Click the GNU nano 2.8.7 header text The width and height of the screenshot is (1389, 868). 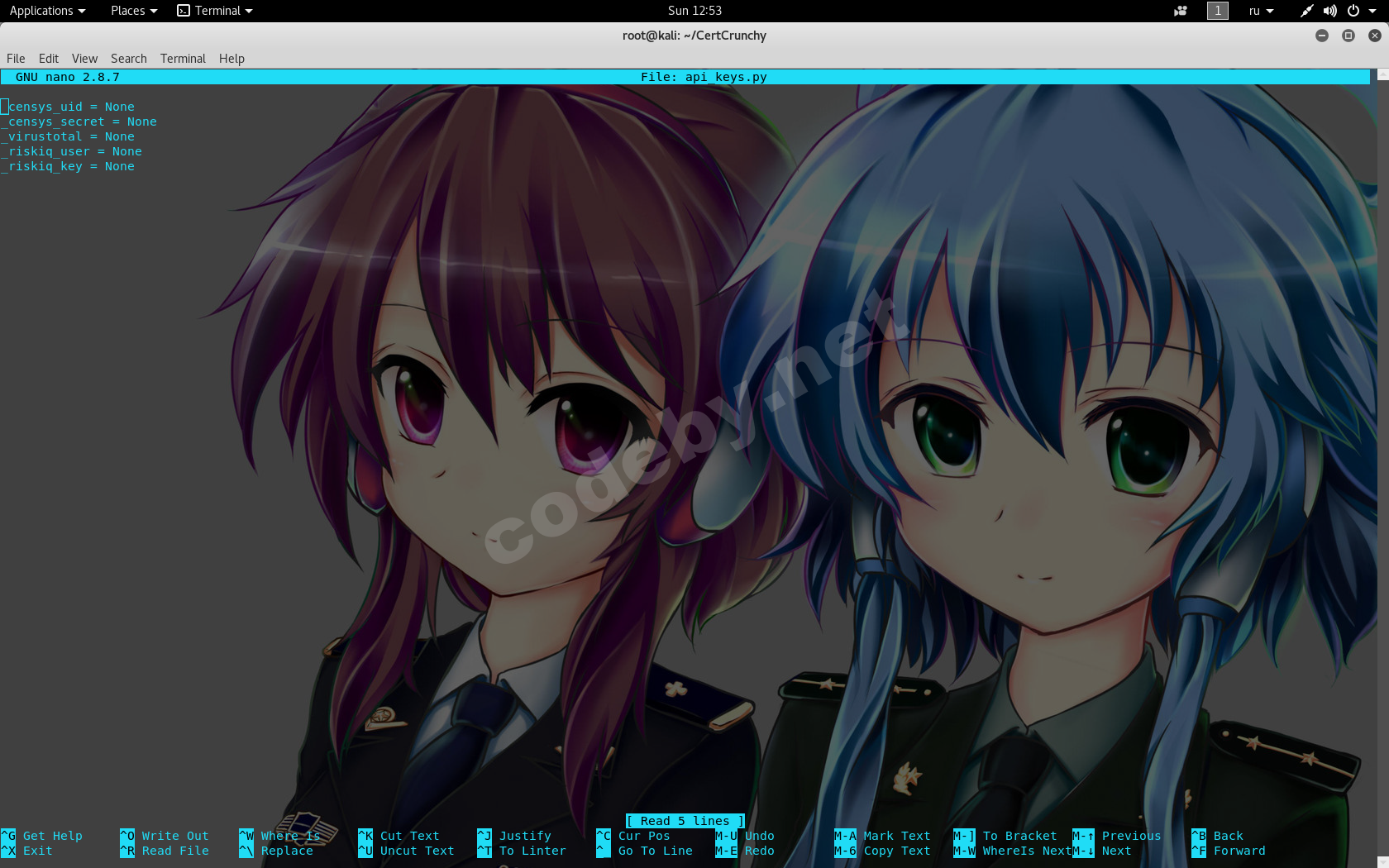point(68,77)
